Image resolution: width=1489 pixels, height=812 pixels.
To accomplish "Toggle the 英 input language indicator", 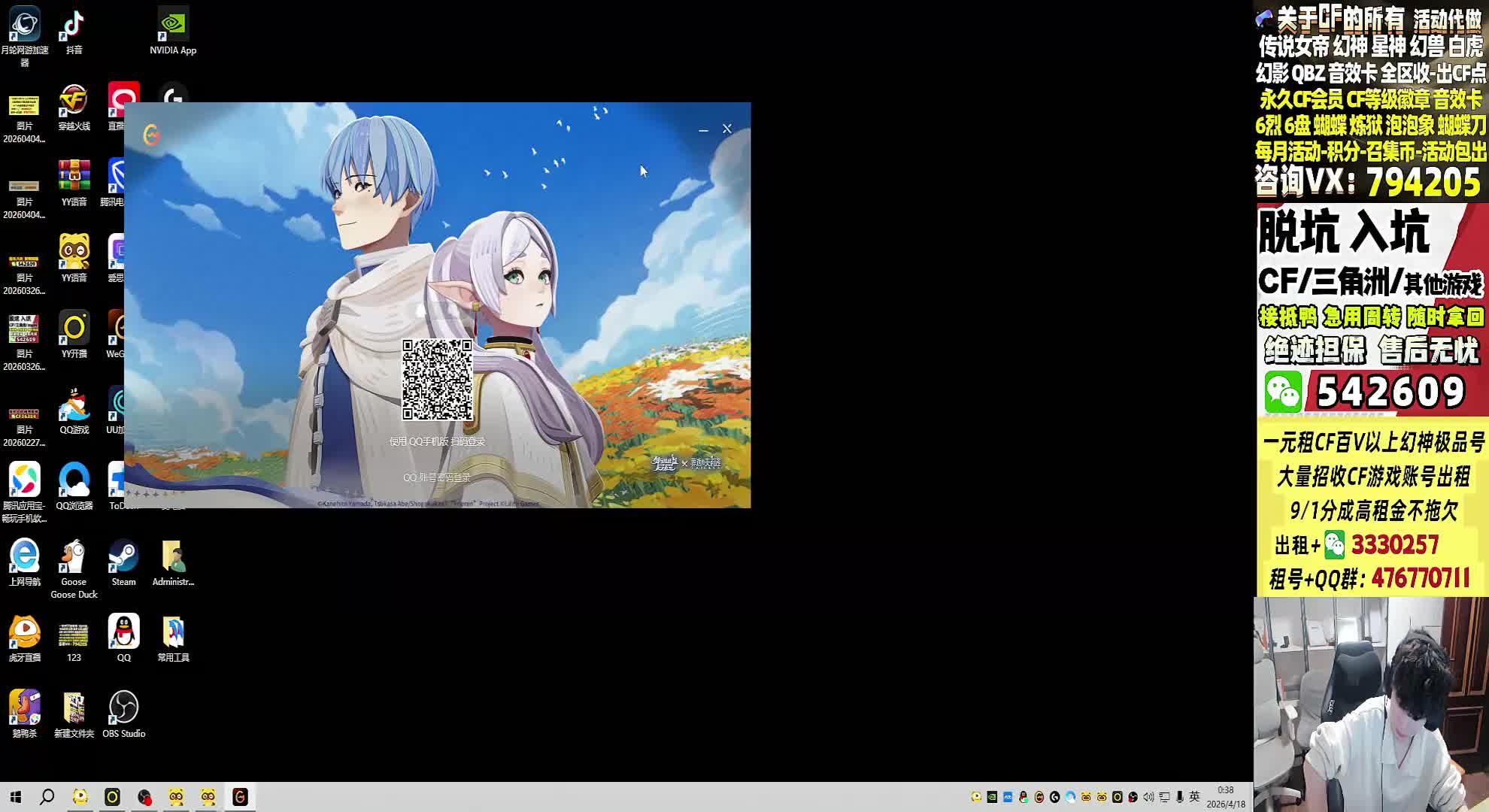I will pyautogui.click(x=1194, y=797).
